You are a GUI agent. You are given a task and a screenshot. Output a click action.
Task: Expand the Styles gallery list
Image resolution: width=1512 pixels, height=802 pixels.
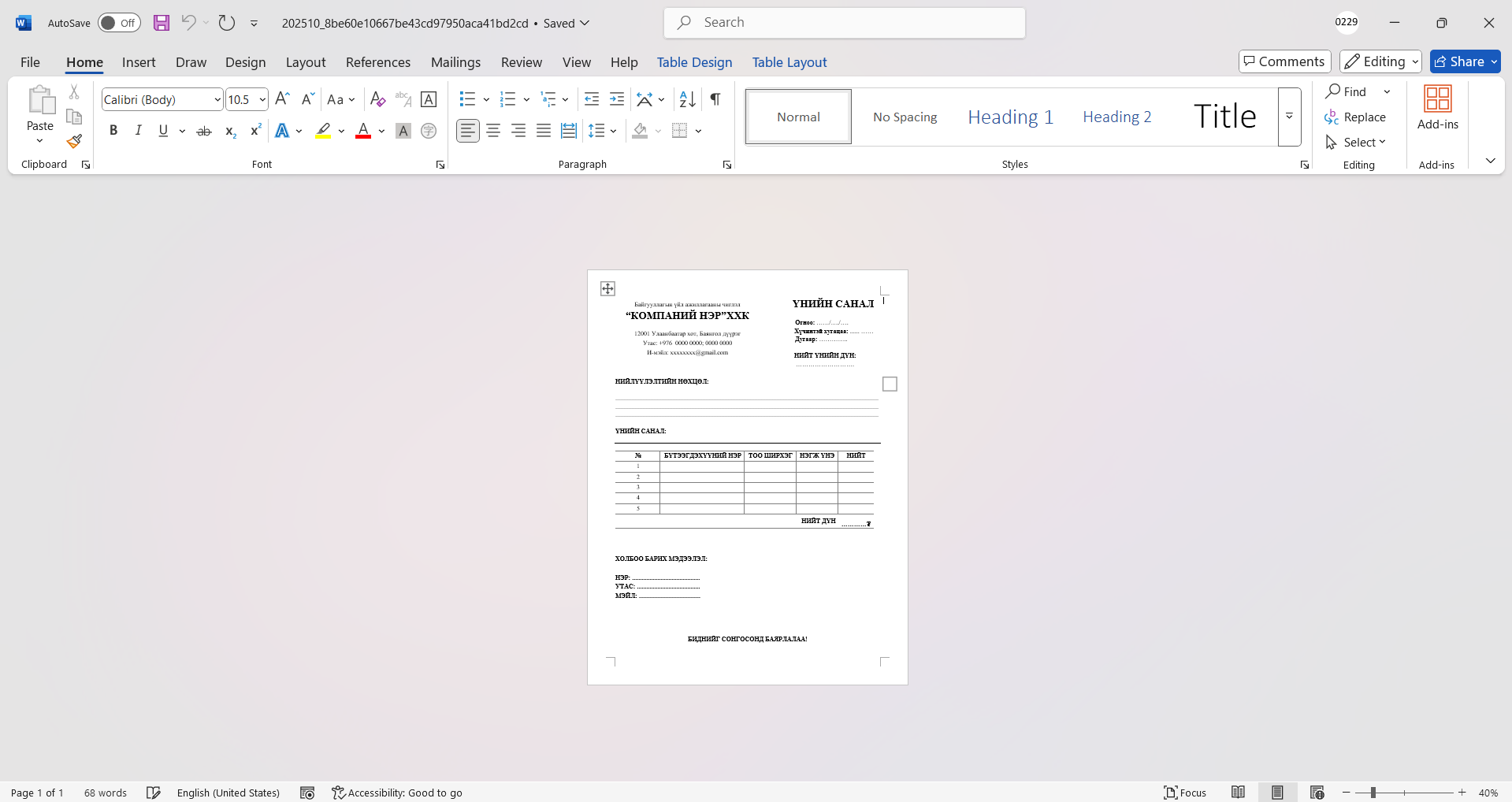click(1289, 117)
